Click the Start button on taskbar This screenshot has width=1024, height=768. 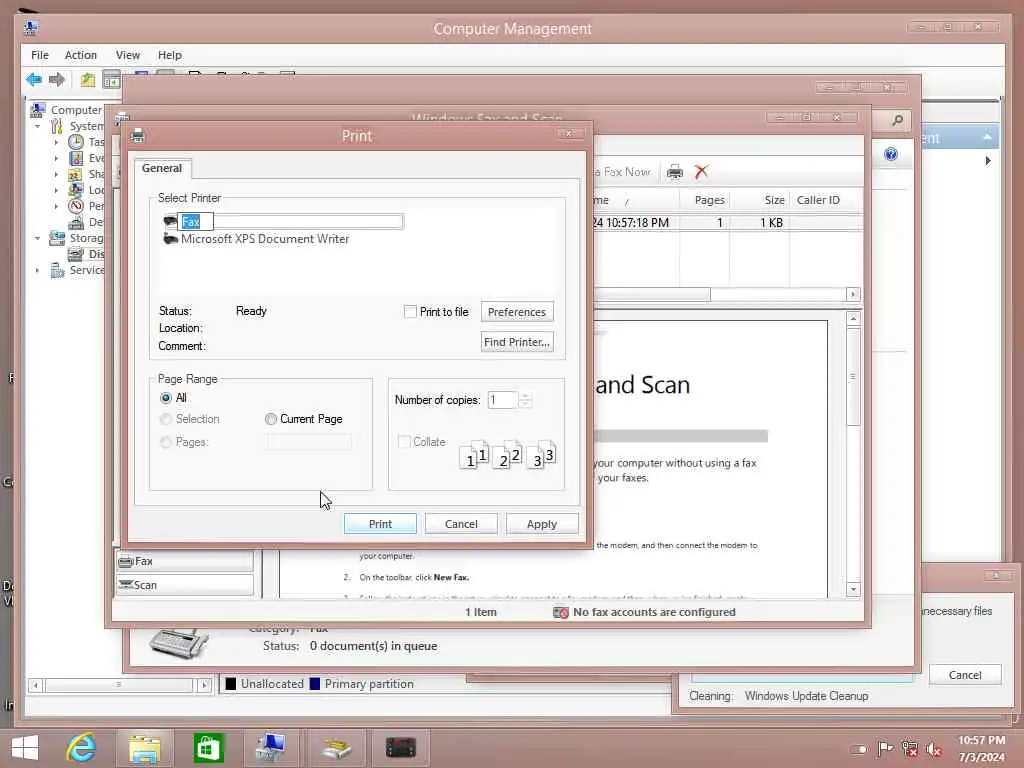25,747
